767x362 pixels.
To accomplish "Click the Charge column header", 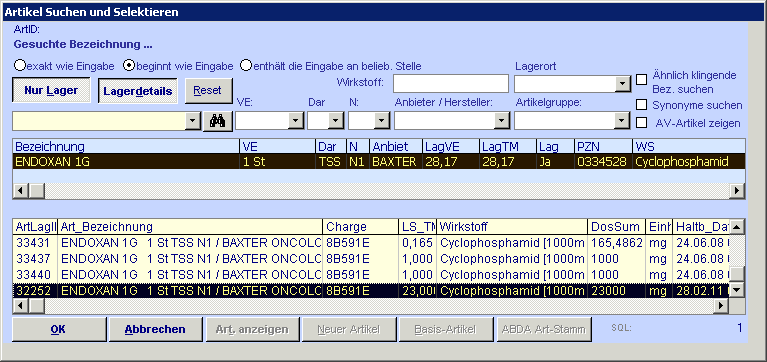I will 361,226.
